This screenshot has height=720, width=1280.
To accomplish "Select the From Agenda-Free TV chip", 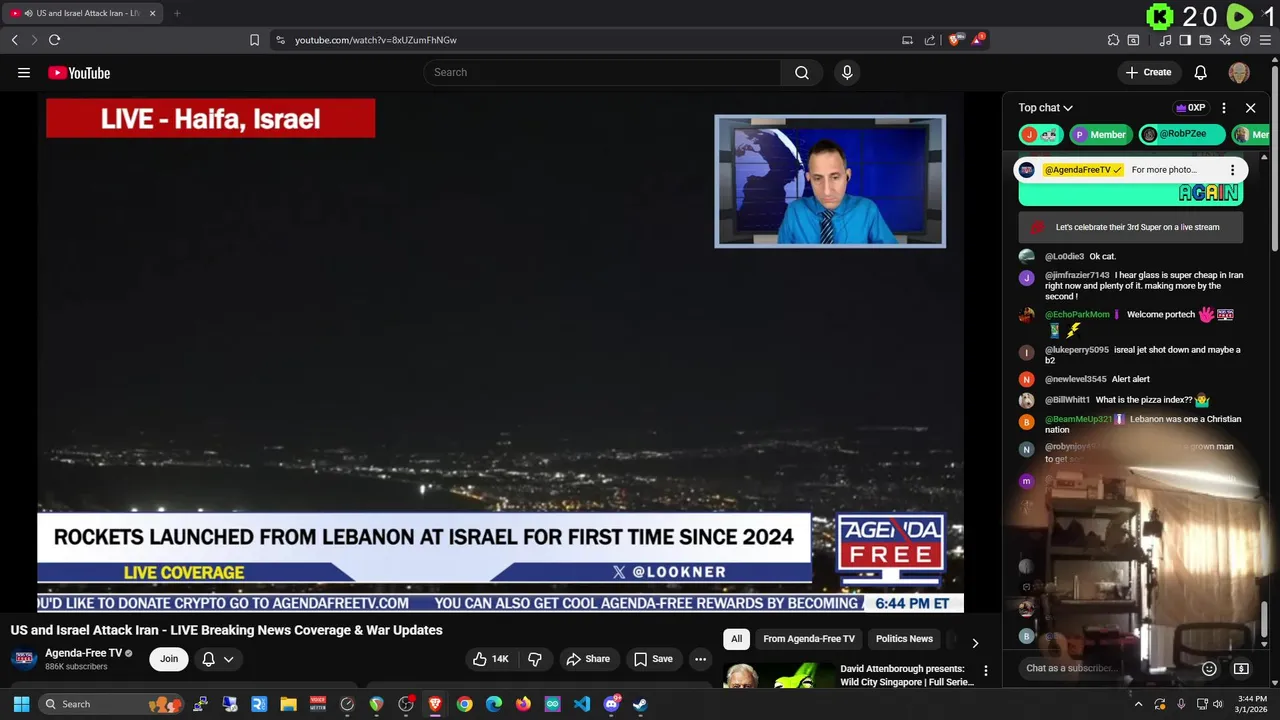I will tap(809, 639).
